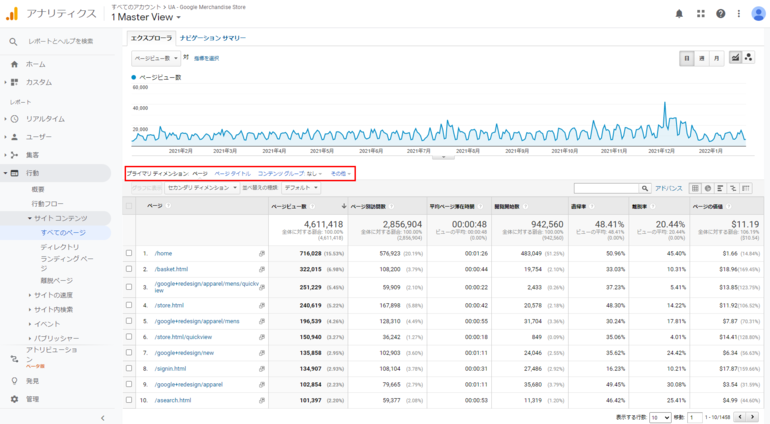
Task: Select the checkbox for /asearch.html row
Action: (129, 400)
